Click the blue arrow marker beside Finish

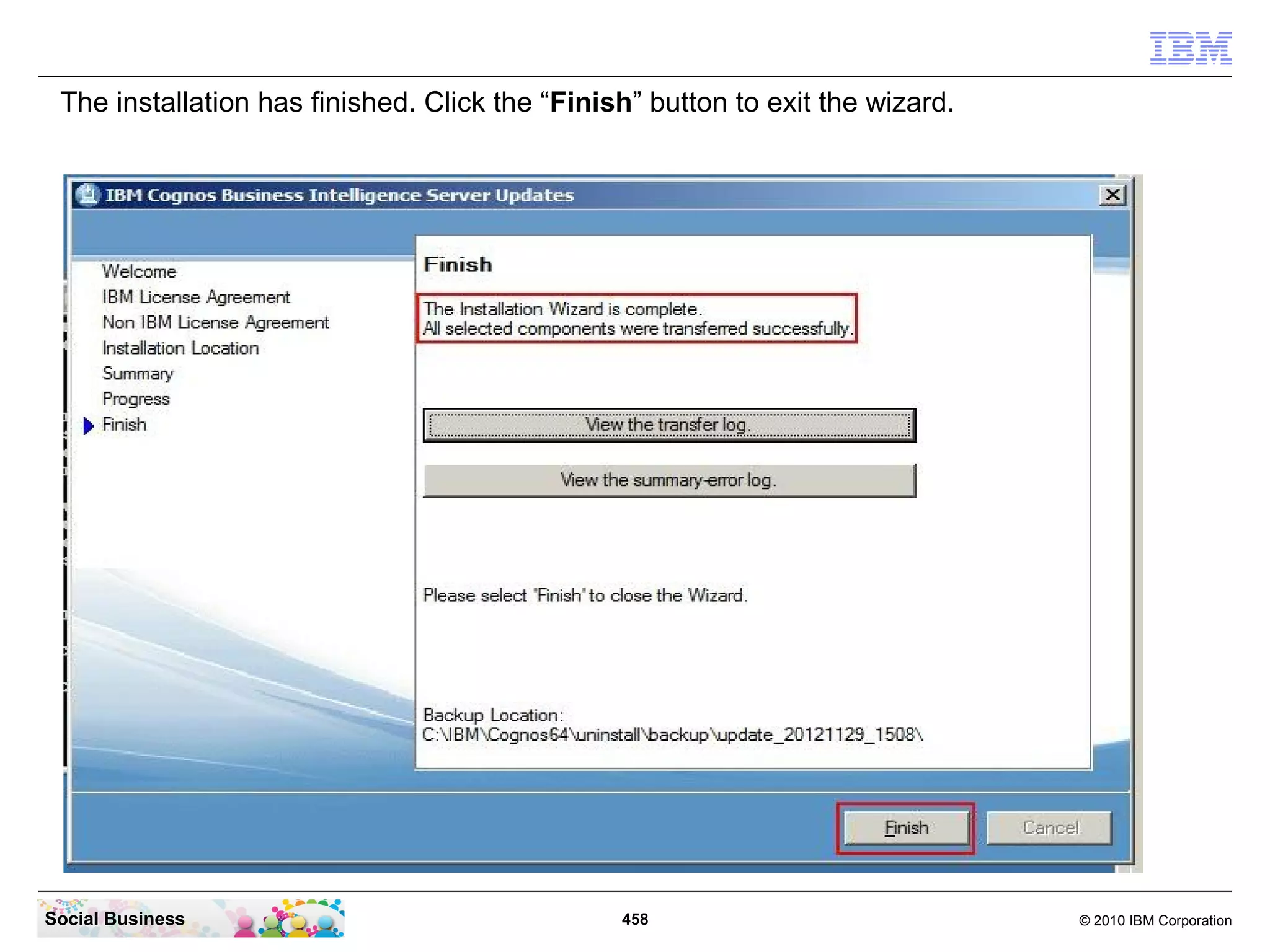pyautogui.click(x=88, y=426)
